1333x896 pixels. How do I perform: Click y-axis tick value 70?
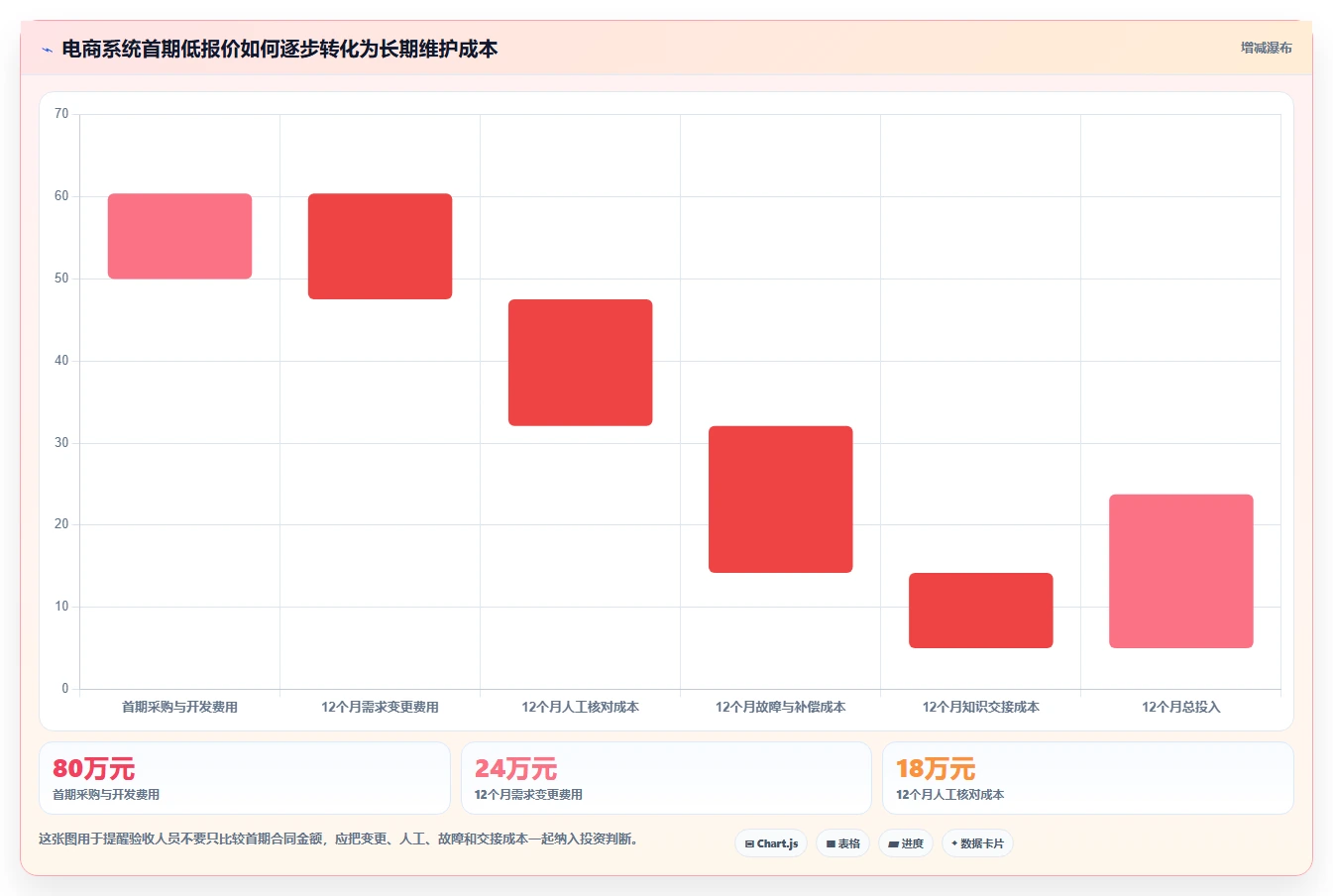61,114
